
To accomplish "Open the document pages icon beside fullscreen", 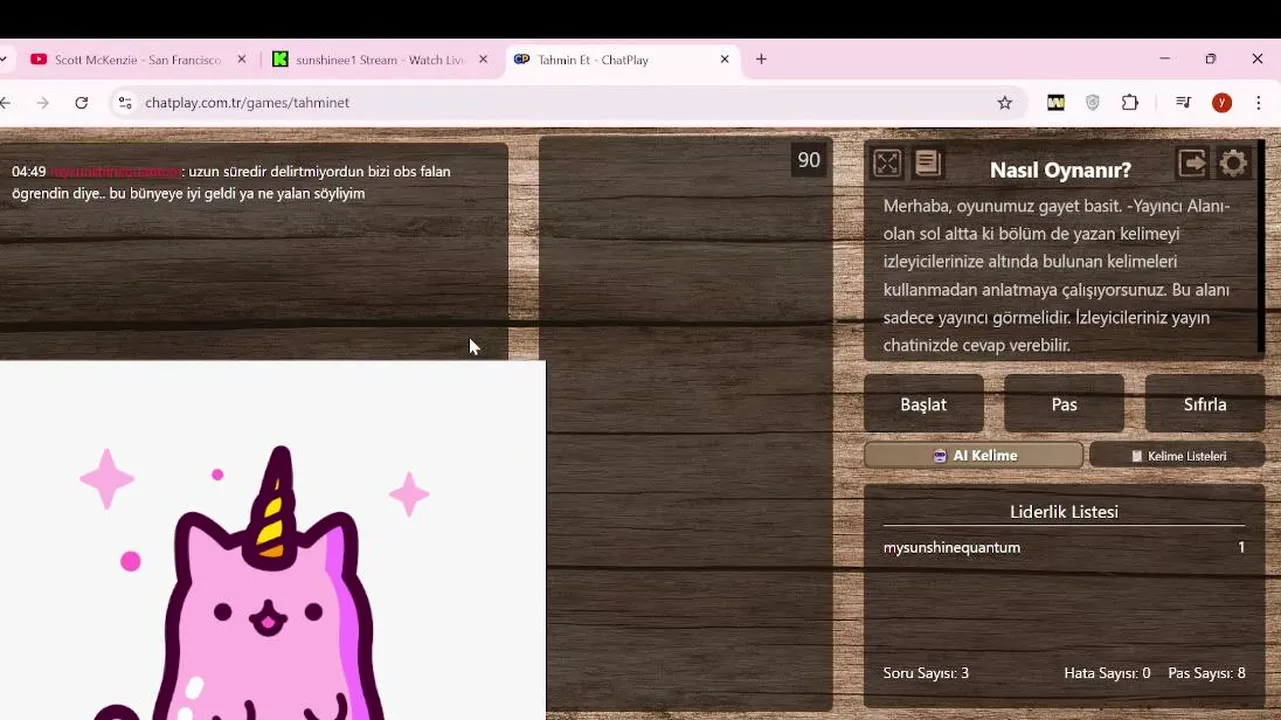I will point(928,163).
